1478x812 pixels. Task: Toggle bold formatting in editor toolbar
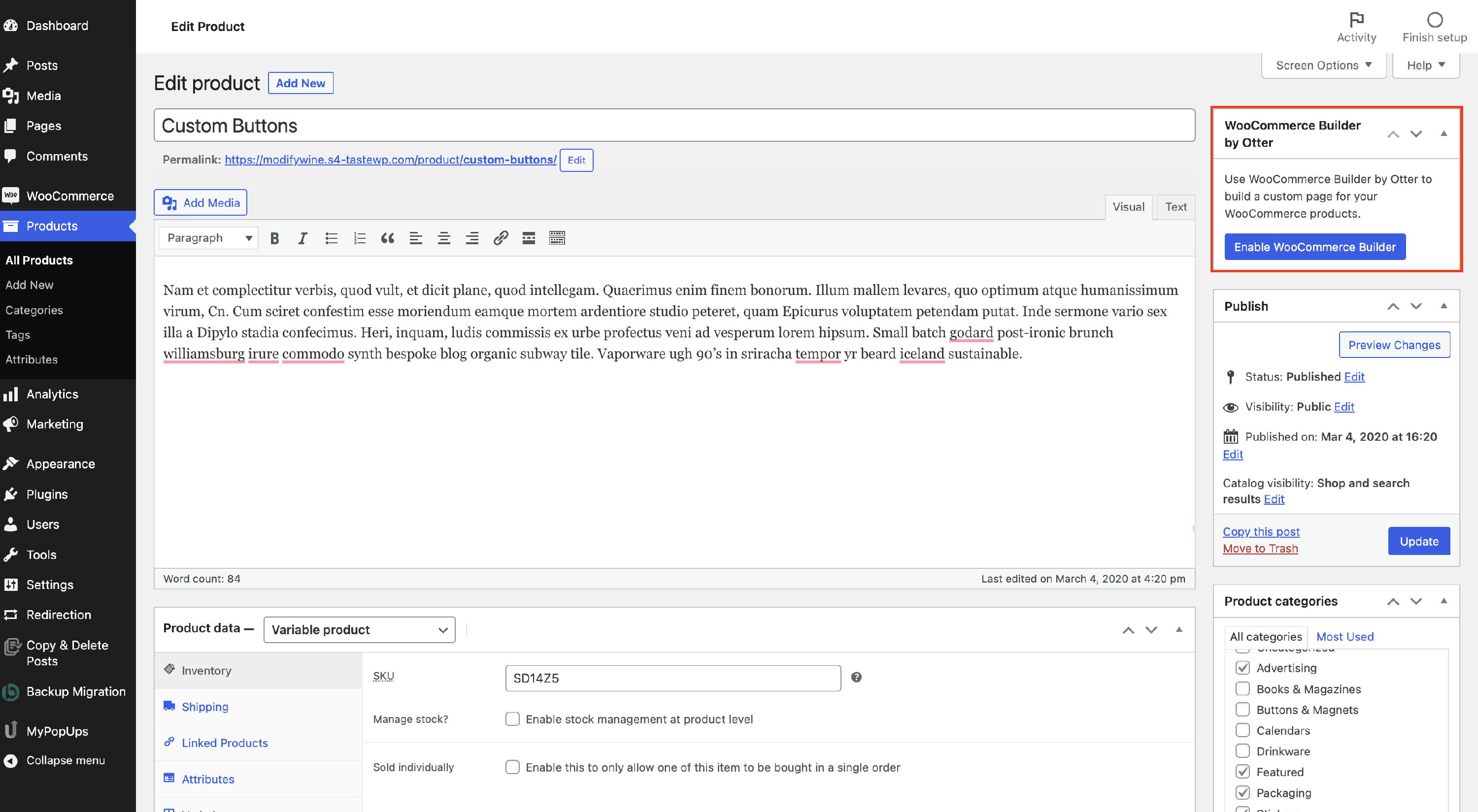[274, 238]
